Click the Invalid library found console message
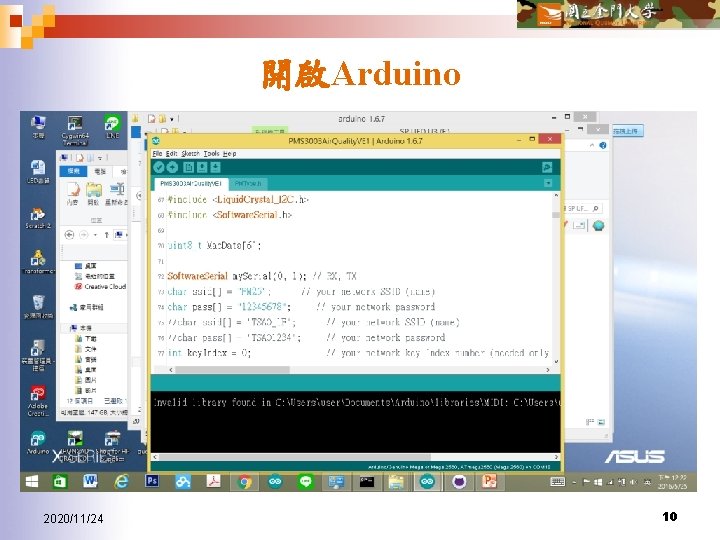Screen dimensions: 720x540 (x=356, y=402)
